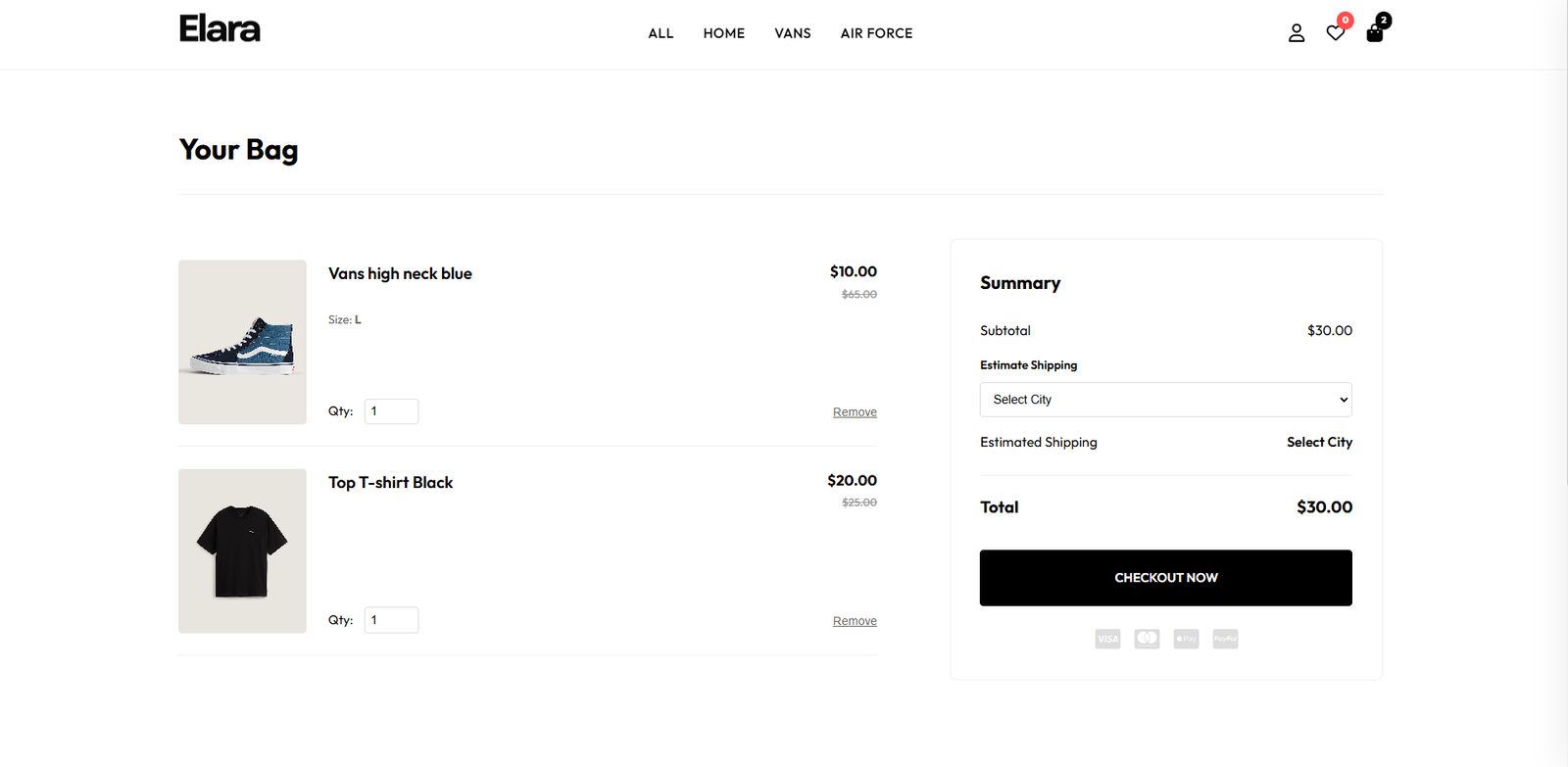Image resolution: width=1568 pixels, height=767 pixels.
Task: Click the Your Bag heading
Action: [238, 151]
